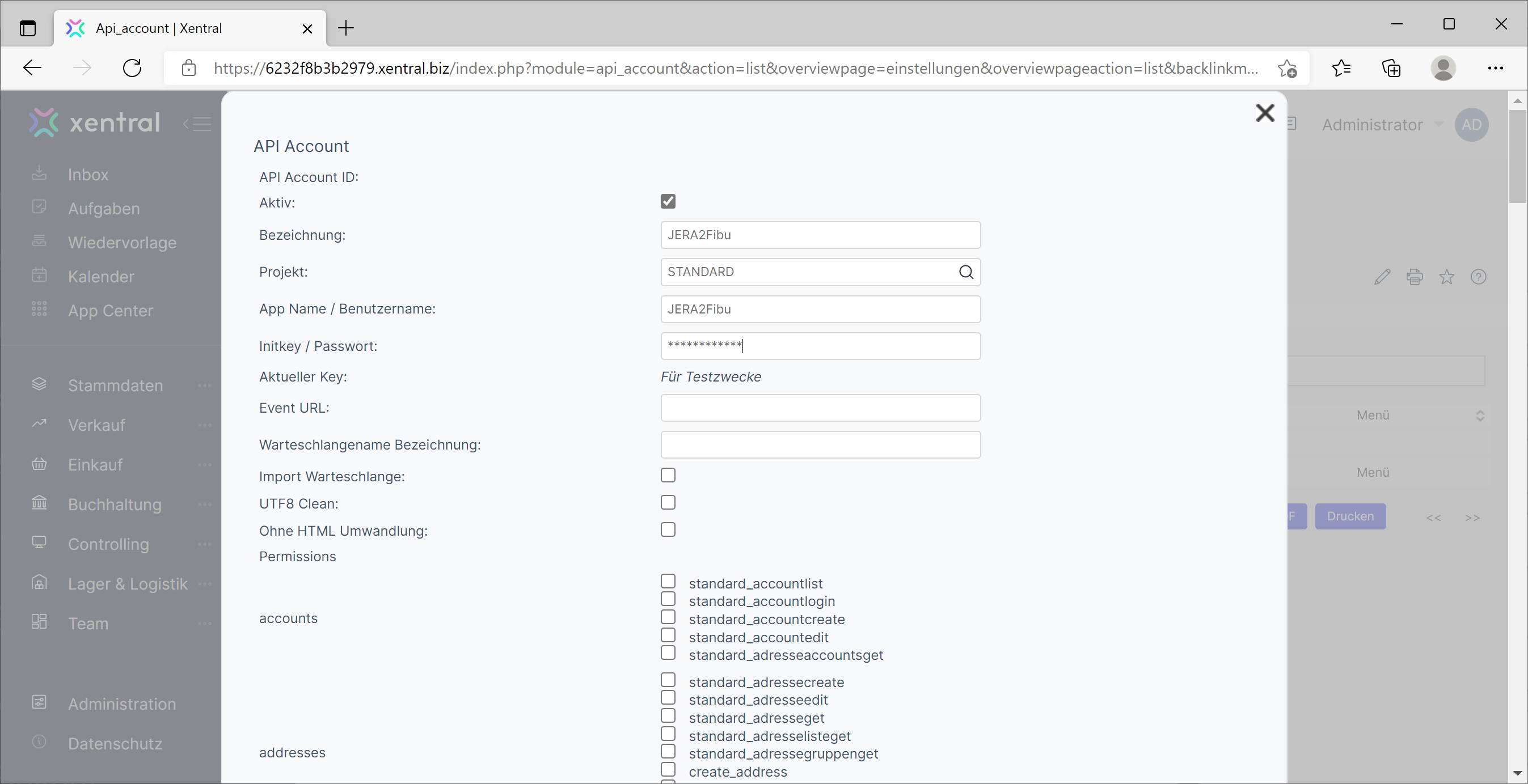Click the browser refresh icon
This screenshot has width=1528, height=784.
pyautogui.click(x=132, y=68)
